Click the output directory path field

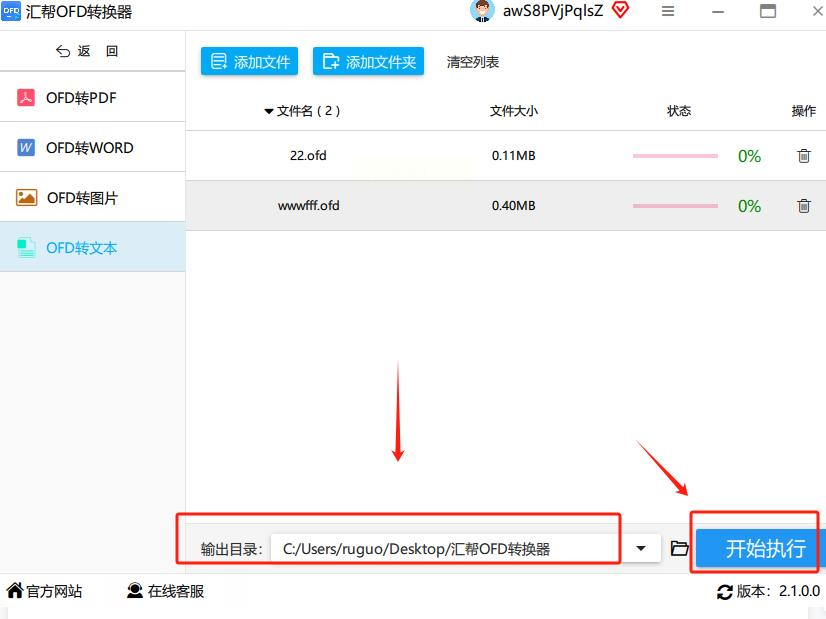pyautogui.click(x=446, y=549)
